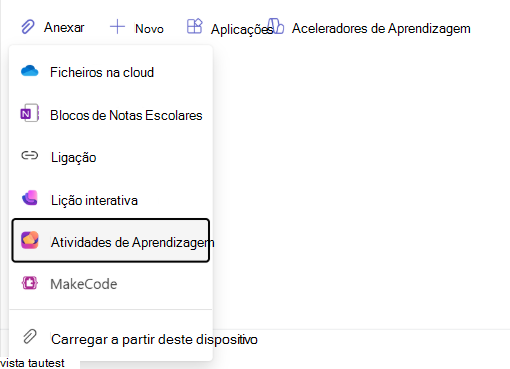Click the 'vista tautest' text

click(x=32, y=363)
